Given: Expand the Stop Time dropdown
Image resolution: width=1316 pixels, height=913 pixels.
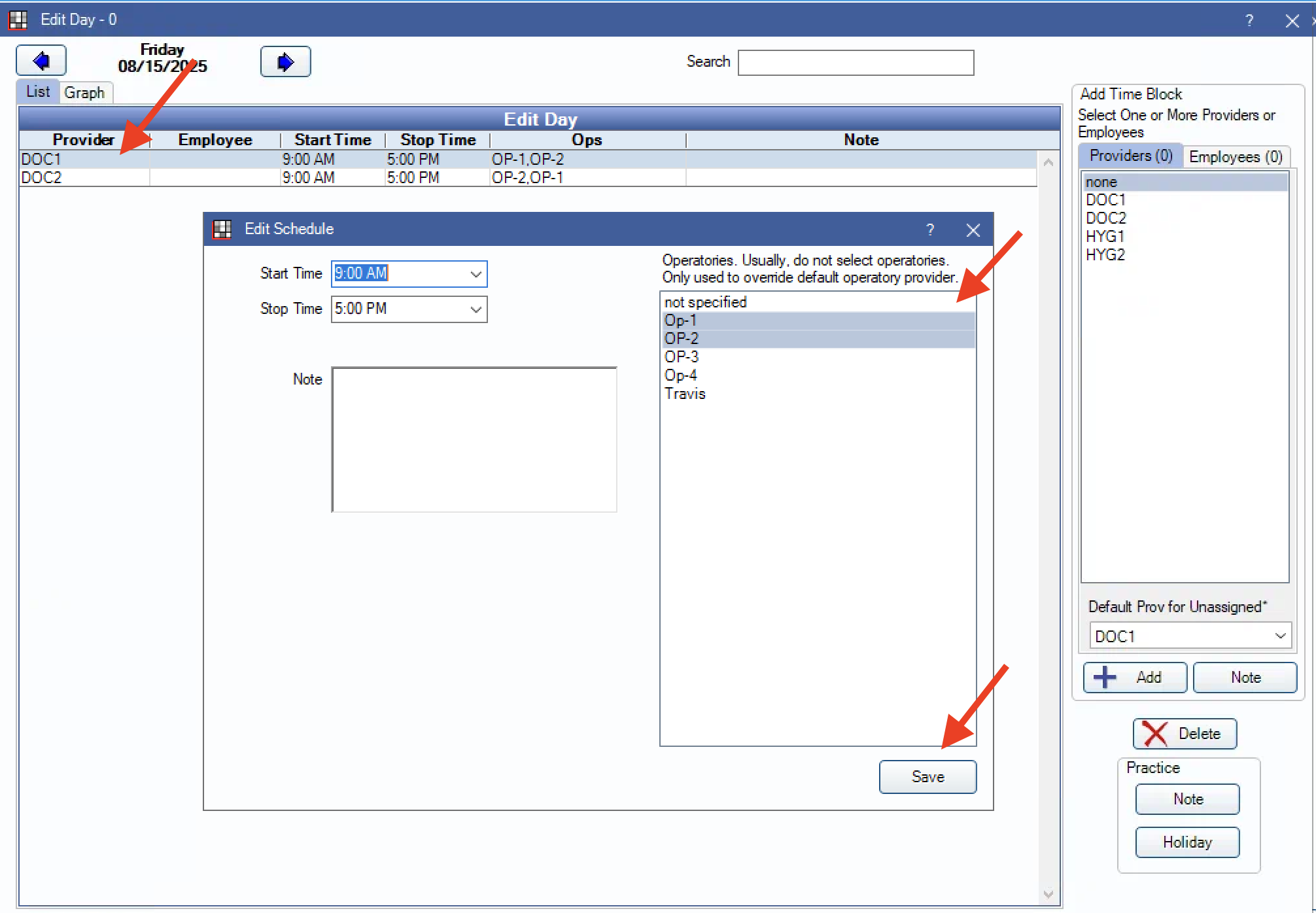Looking at the screenshot, I should click(x=476, y=309).
